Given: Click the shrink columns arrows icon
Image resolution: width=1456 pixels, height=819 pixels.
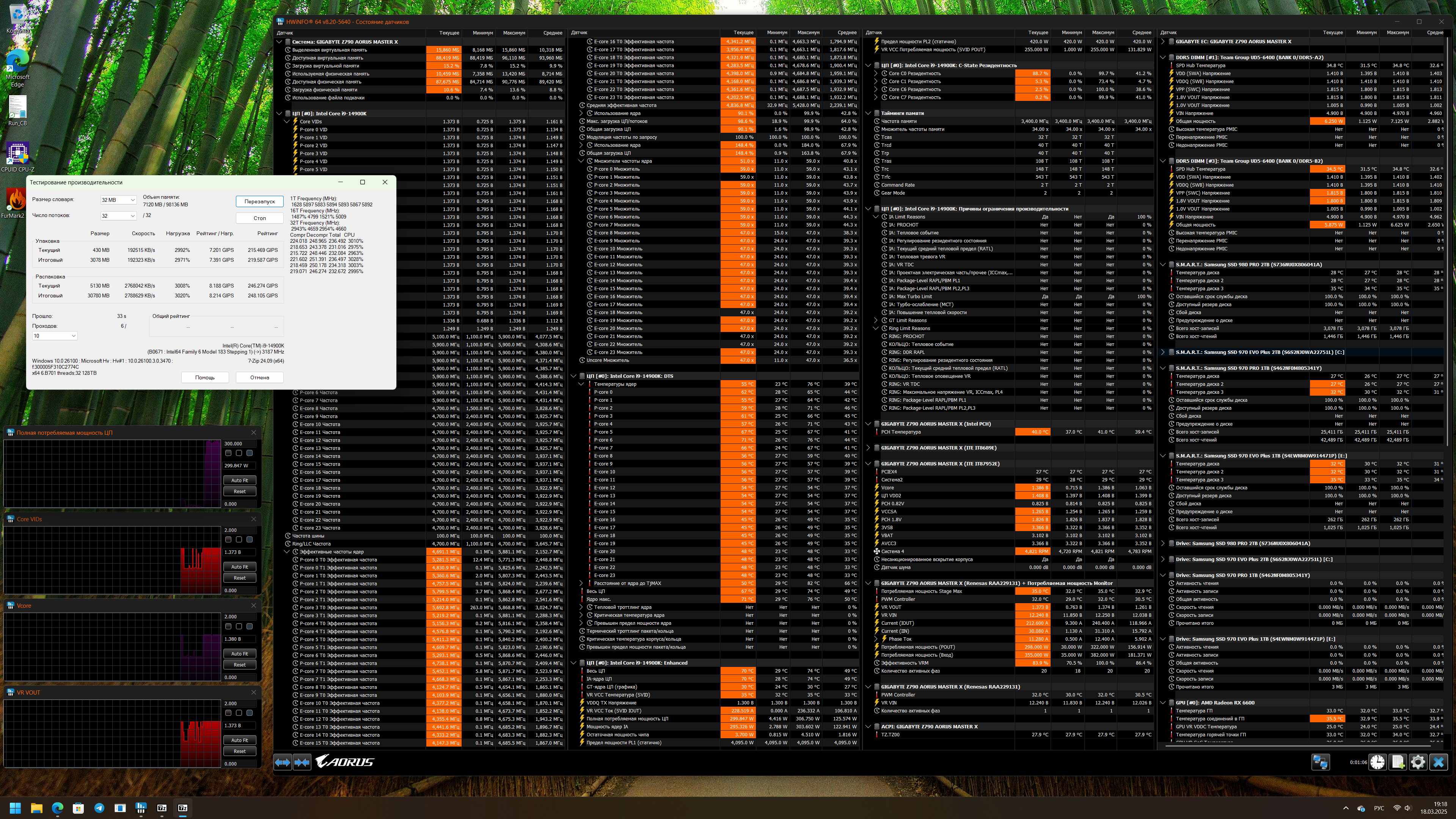Looking at the screenshot, I should 302,762.
